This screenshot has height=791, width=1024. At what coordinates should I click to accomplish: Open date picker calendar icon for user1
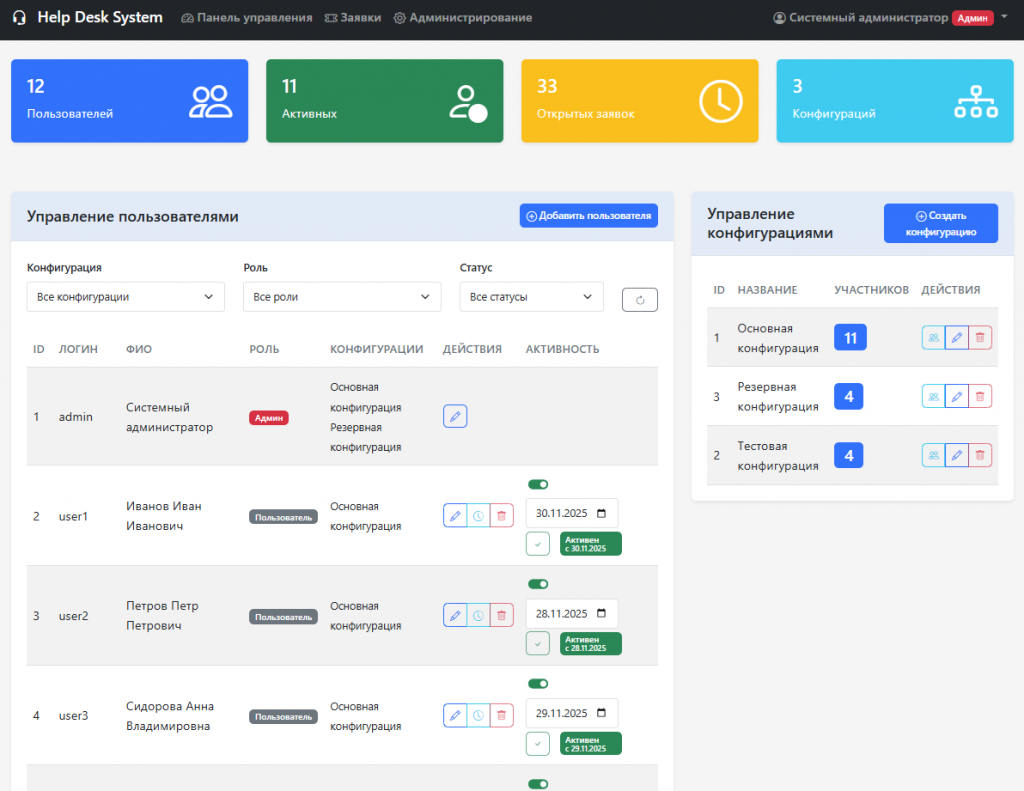(x=601, y=513)
